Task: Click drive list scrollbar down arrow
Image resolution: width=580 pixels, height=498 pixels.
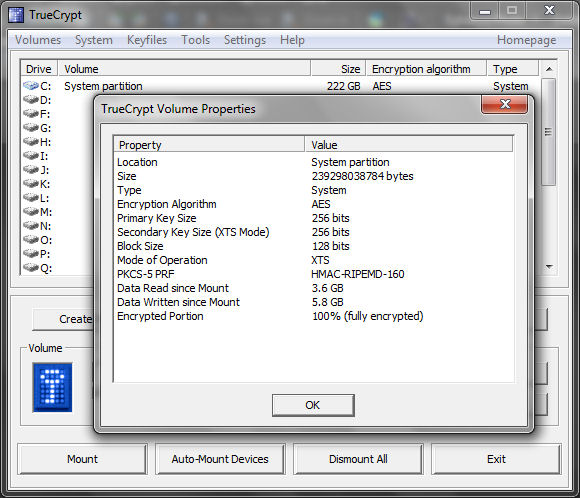Action: click(549, 267)
